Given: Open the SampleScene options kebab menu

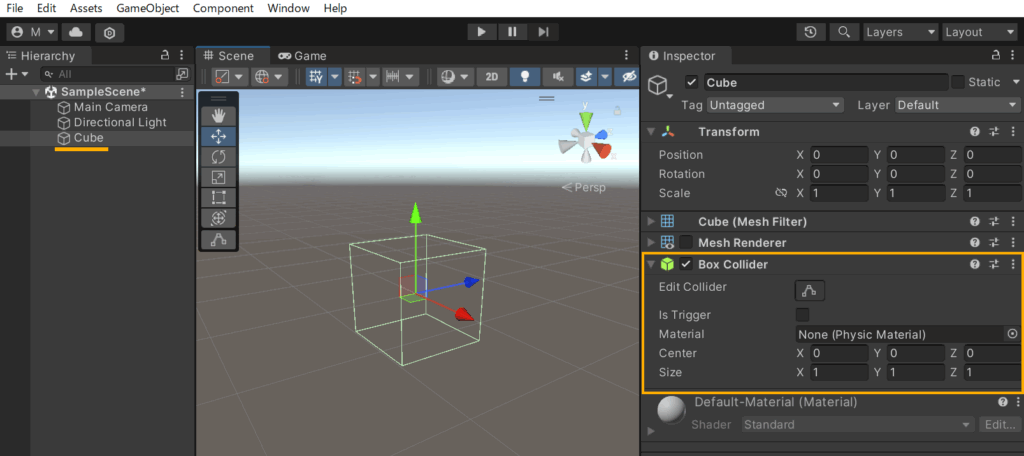Looking at the screenshot, I should point(182,92).
